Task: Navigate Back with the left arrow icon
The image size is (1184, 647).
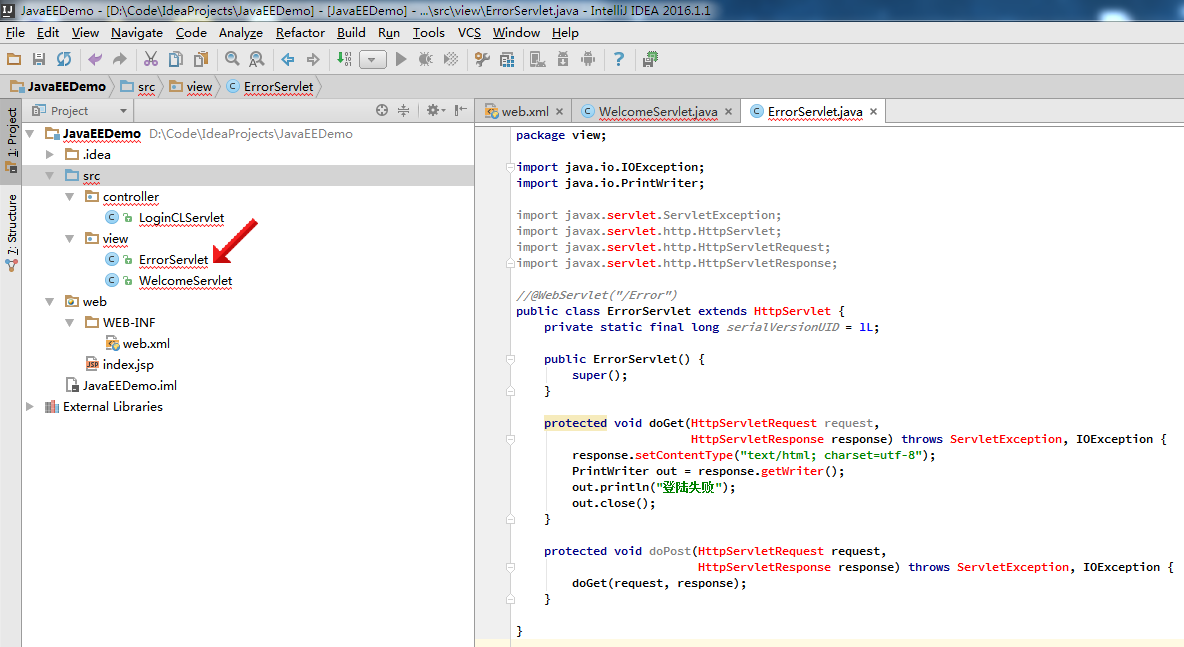Action: (x=288, y=59)
